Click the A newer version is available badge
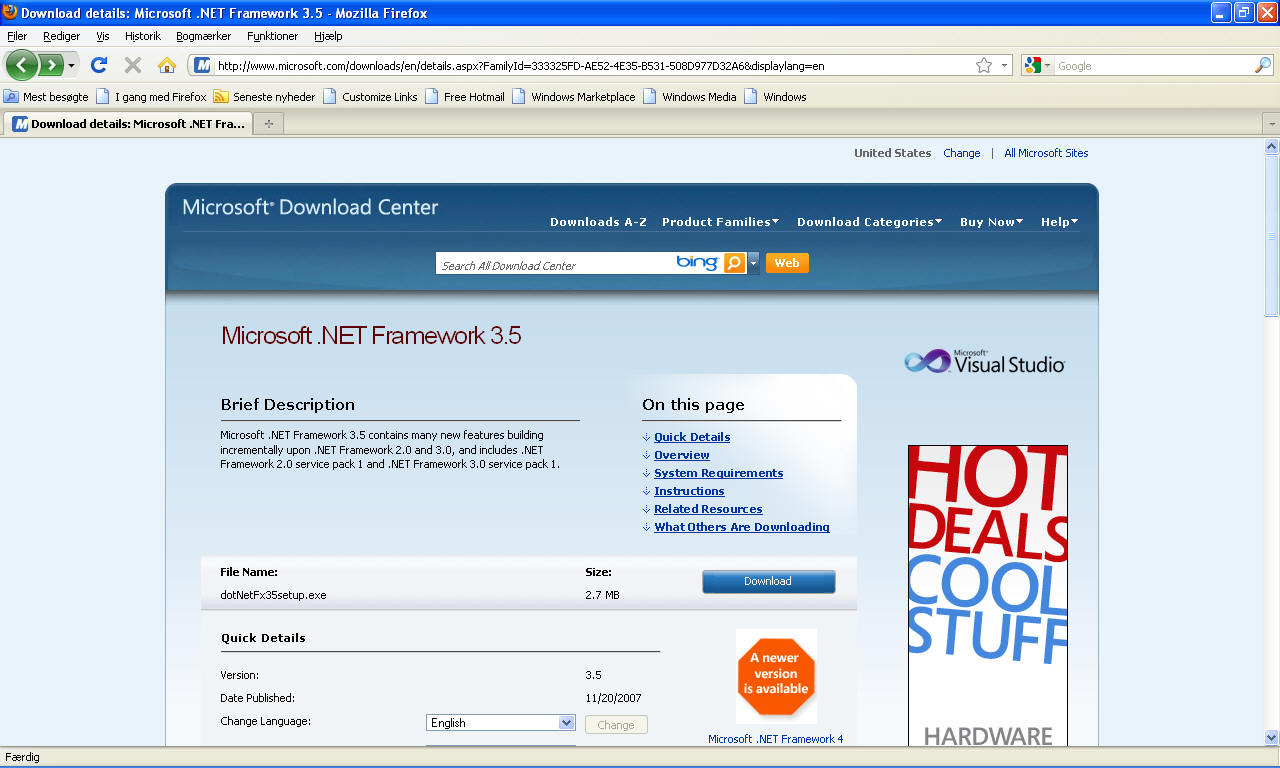This screenshot has width=1280, height=768. (x=776, y=675)
